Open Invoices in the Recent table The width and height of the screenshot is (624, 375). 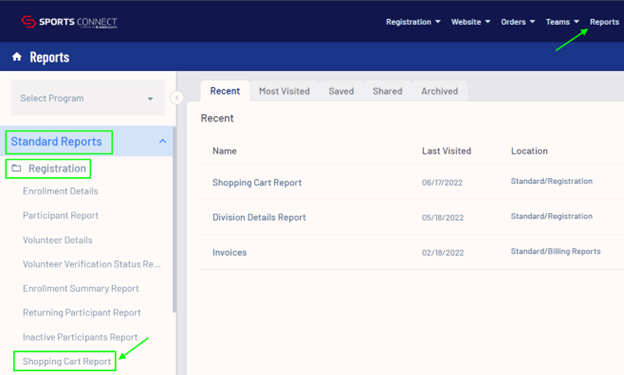point(229,252)
